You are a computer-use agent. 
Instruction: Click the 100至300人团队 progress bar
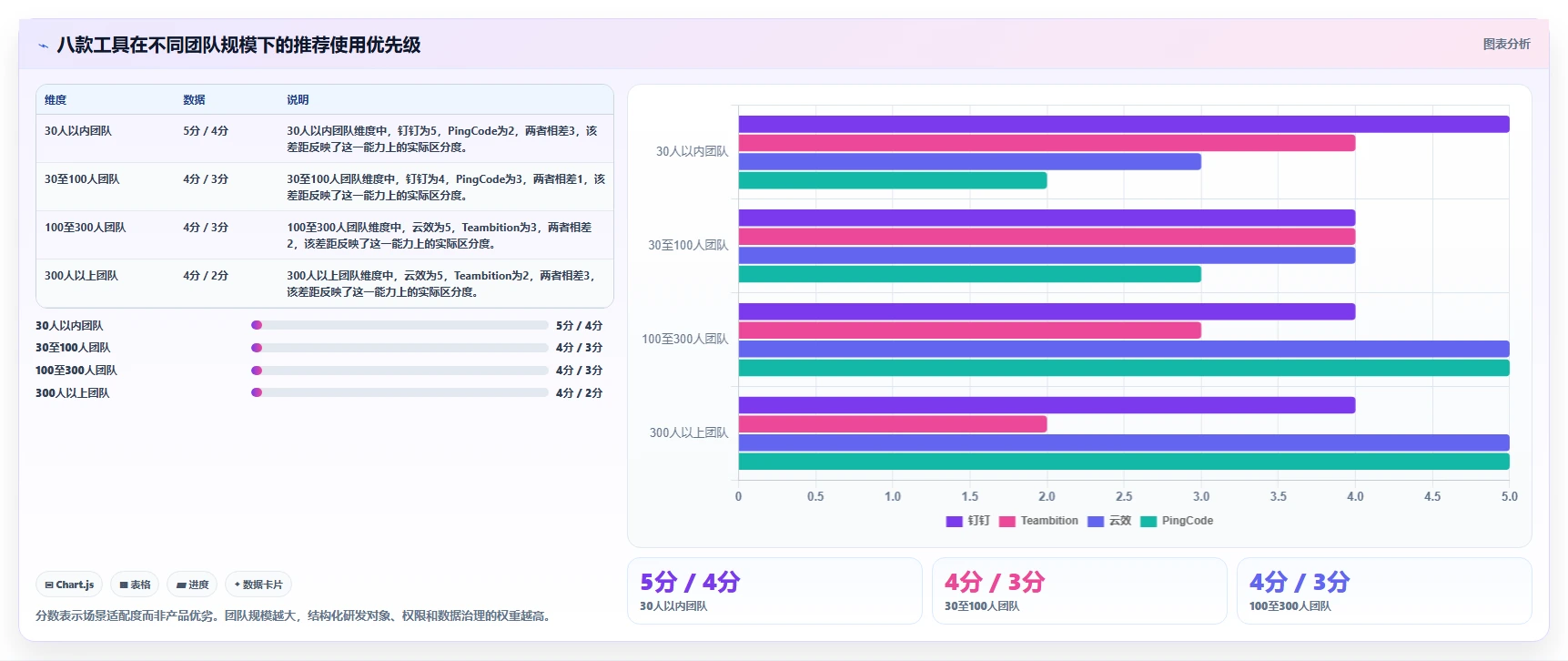click(400, 371)
